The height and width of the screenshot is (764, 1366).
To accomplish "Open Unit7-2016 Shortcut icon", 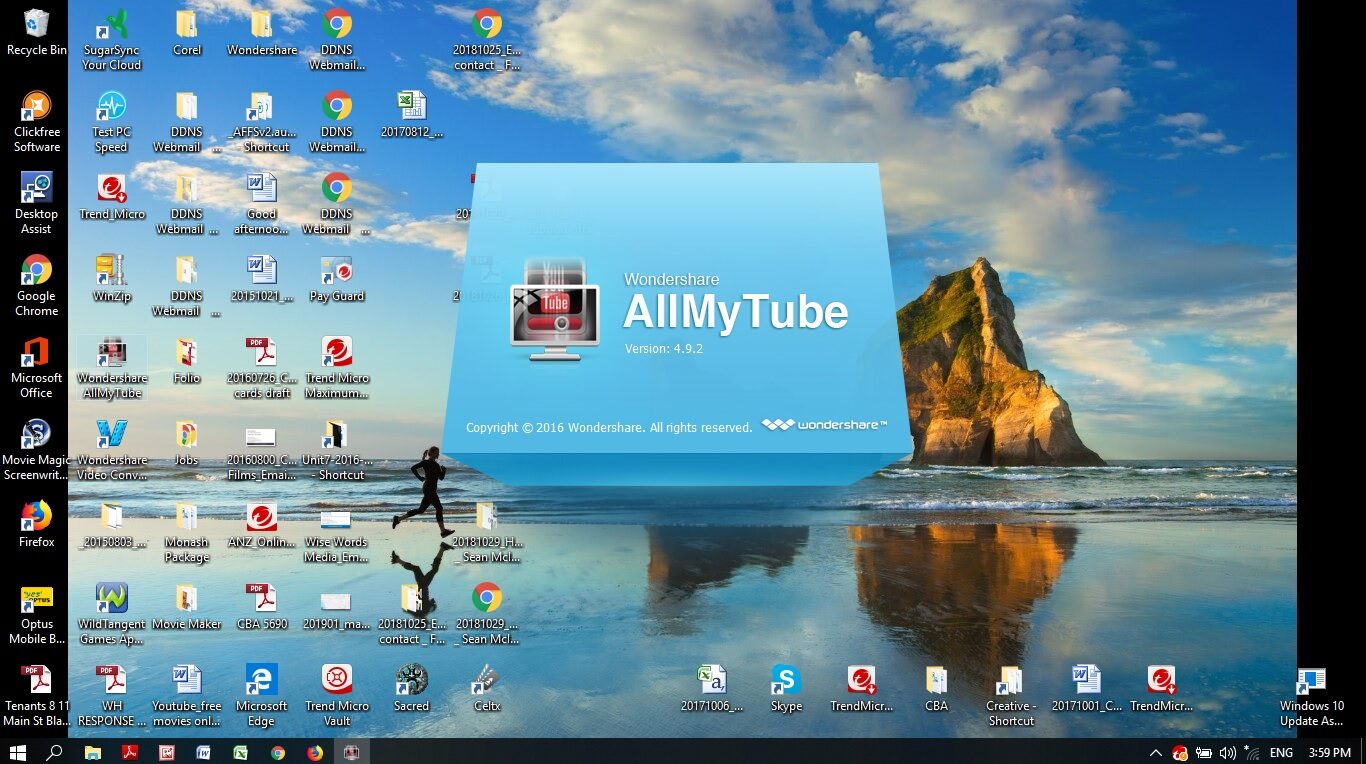I will tap(337, 450).
